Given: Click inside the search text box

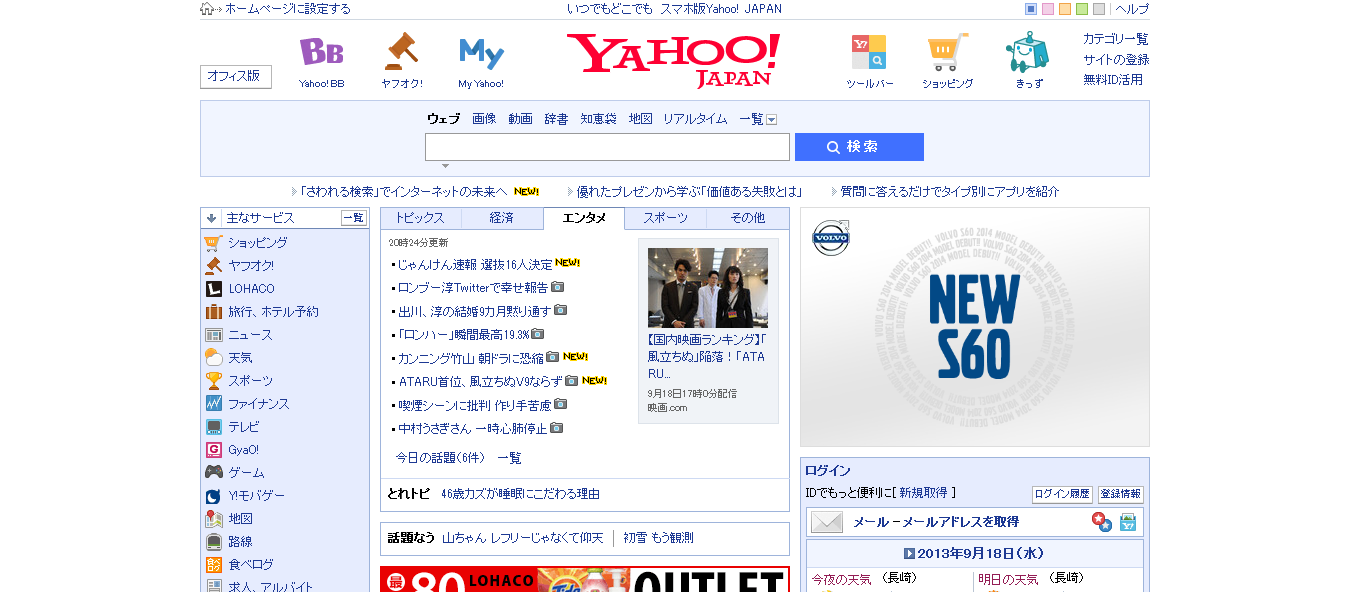Looking at the screenshot, I should click(607, 147).
